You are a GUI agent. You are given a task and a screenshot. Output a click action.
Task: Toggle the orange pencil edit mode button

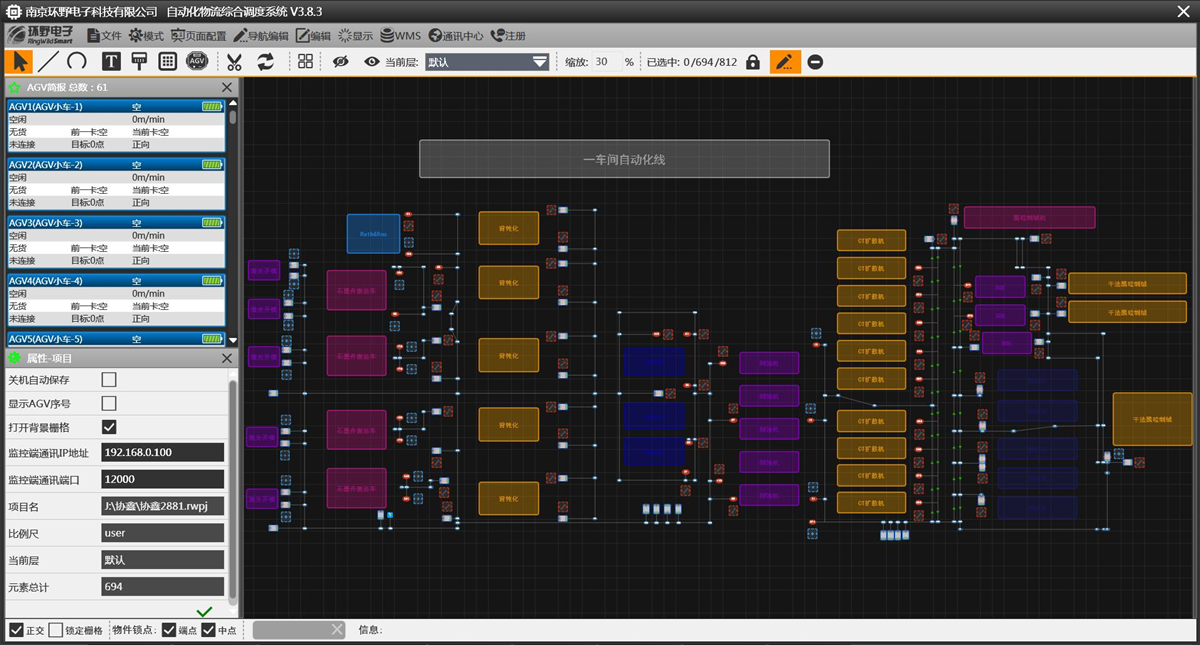pos(785,62)
